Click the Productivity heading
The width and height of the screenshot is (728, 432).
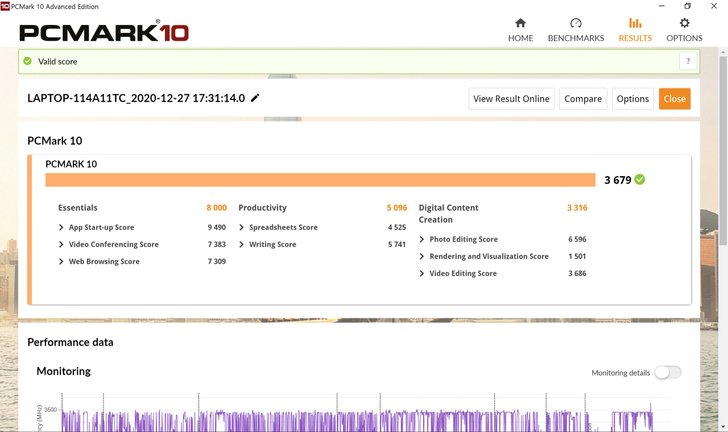coord(262,208)
